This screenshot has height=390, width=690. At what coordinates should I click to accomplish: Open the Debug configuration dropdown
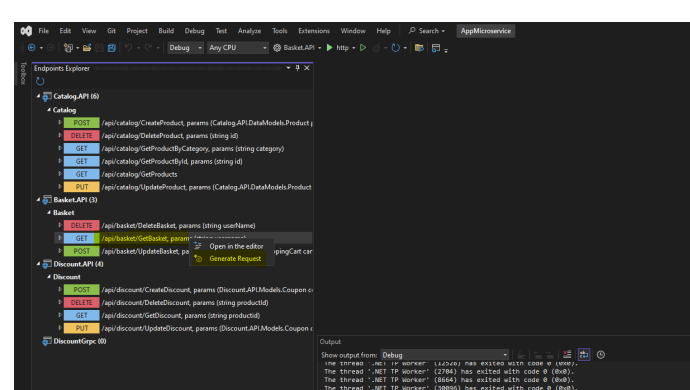pyautogui.click(x=186, y=48)
